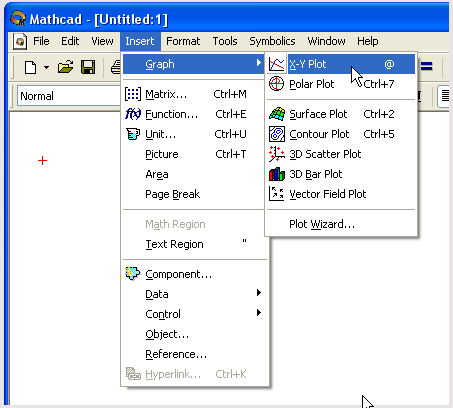Select Picture from Insert menu
Screen dimensions: 453x408
194,154
